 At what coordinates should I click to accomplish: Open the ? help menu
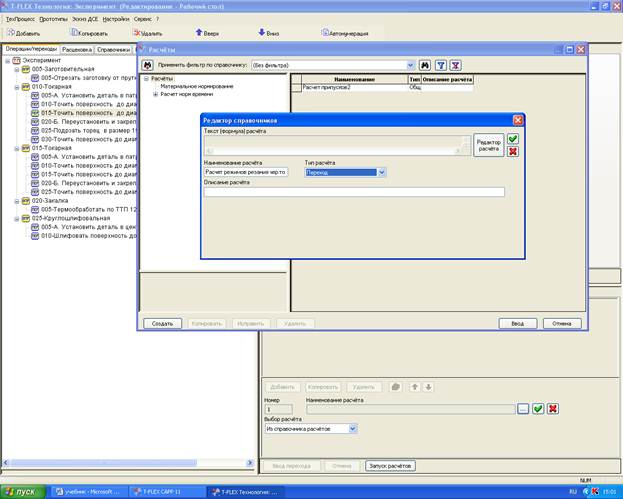pyautogui.click(x=157, y=19)
